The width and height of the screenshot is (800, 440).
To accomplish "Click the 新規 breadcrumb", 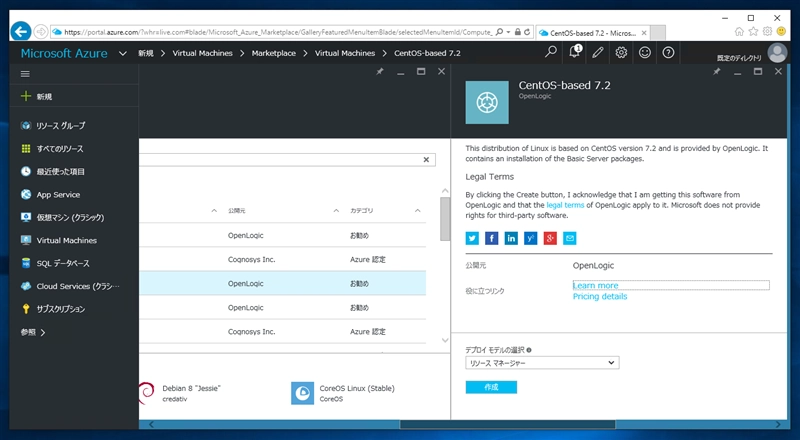I will (x=145, y=53).
